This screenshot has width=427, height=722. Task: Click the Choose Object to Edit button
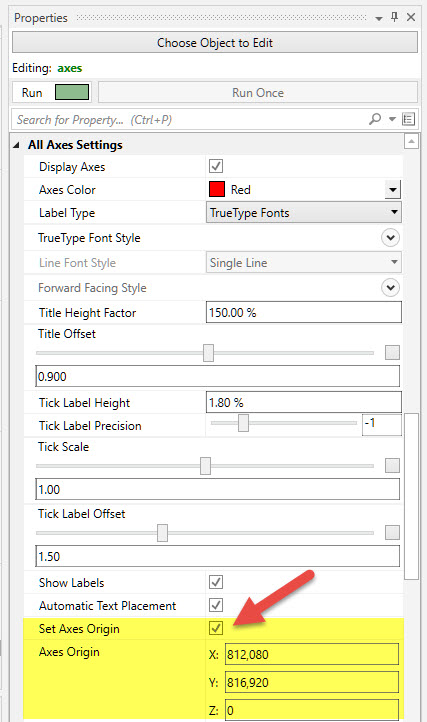[x=215, y=42]
